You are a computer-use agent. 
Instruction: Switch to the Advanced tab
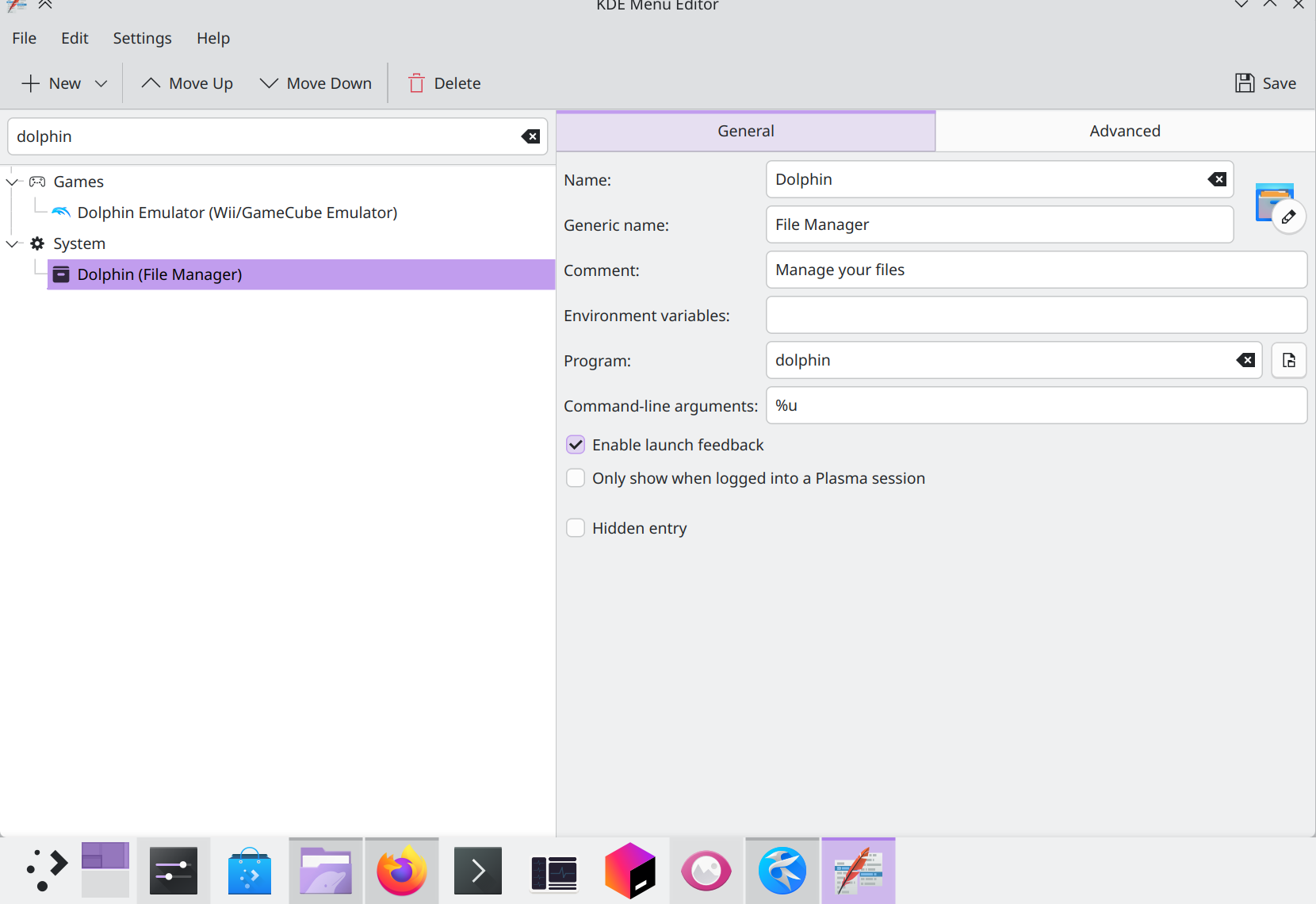(x=1124, y=130)
